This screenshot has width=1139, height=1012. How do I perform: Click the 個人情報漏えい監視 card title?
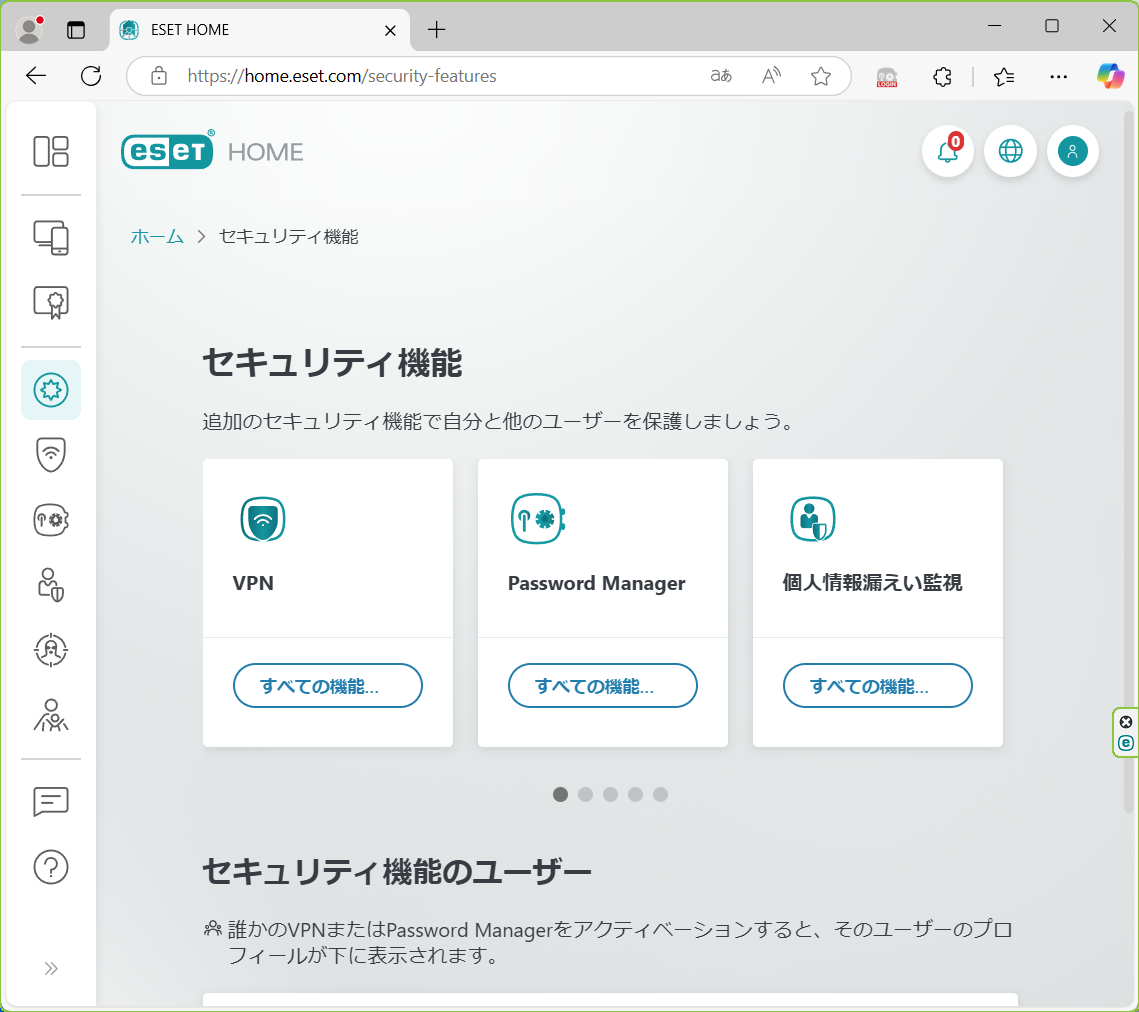coord(872,583)
